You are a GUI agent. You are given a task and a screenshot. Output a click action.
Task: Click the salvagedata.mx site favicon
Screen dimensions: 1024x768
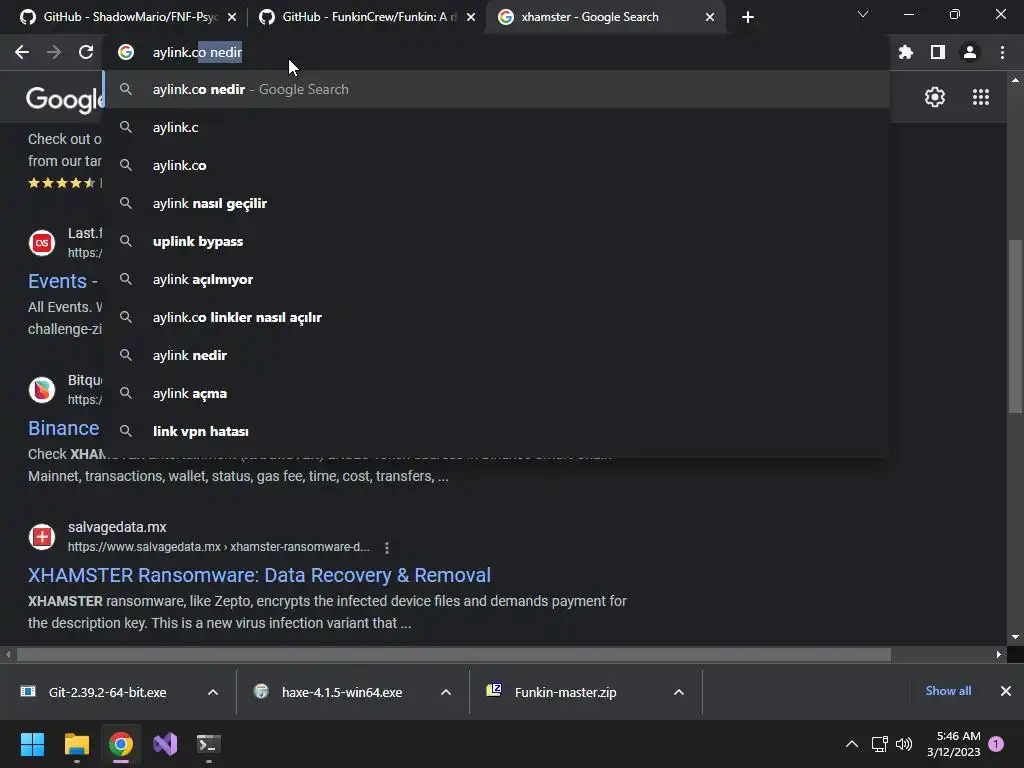[x=42, y=537]
